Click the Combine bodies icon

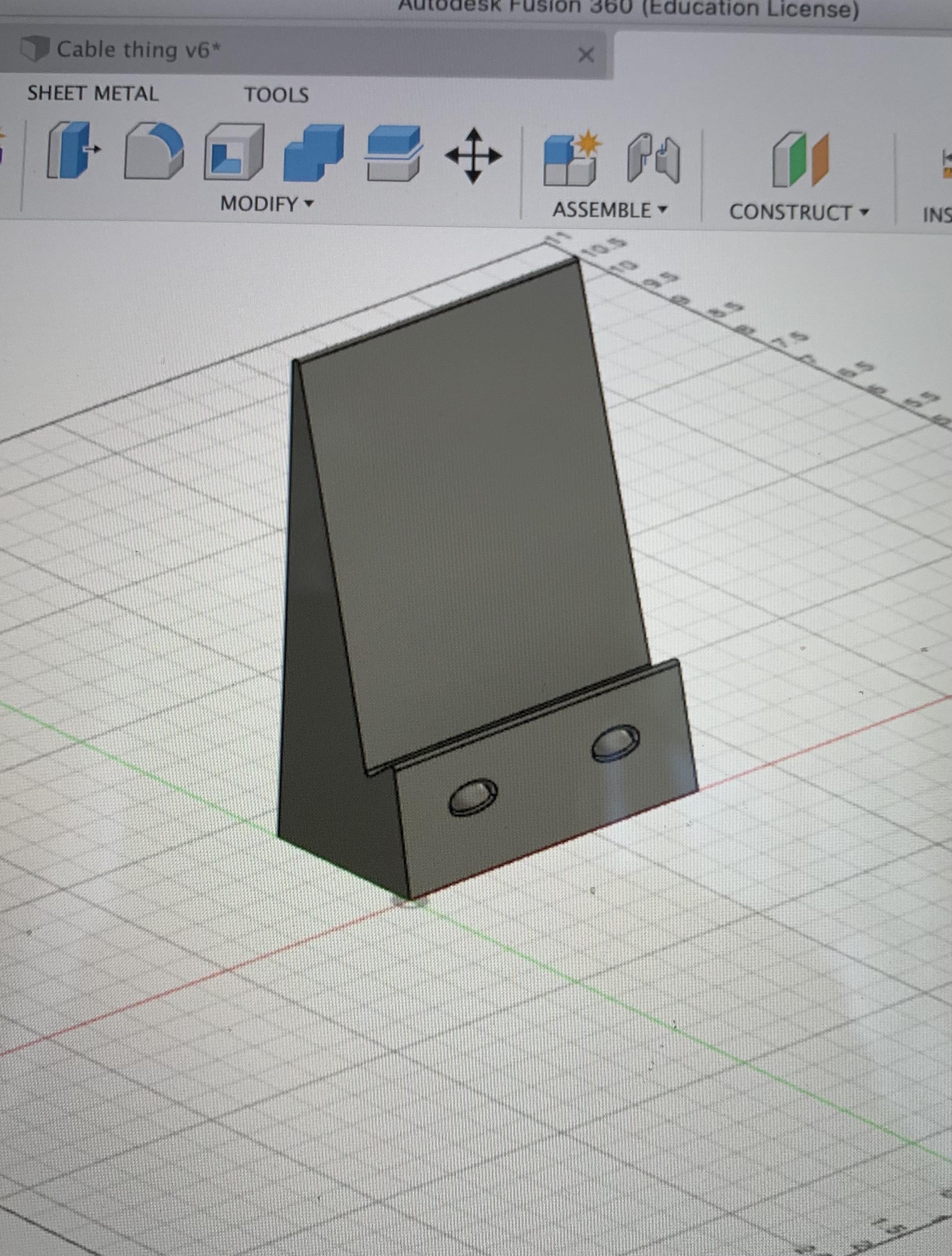314,153
